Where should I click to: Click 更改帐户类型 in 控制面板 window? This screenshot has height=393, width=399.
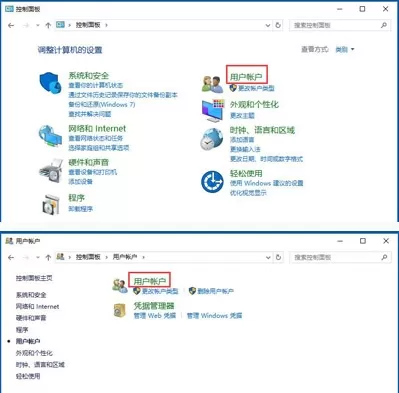click(x=256, y=88)
